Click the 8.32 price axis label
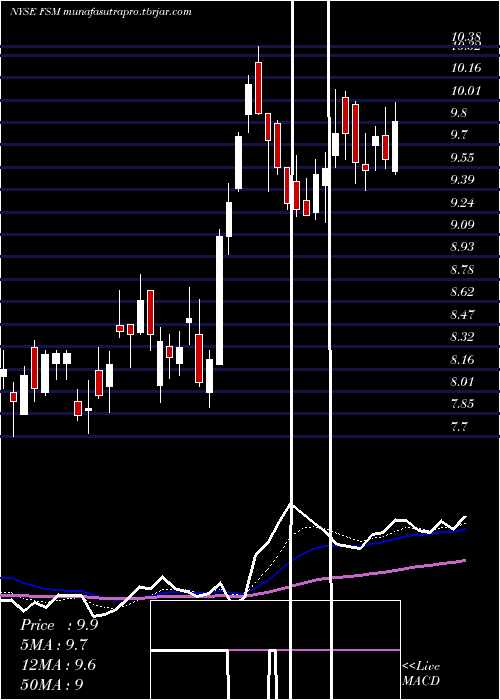 tap(464, 337)
